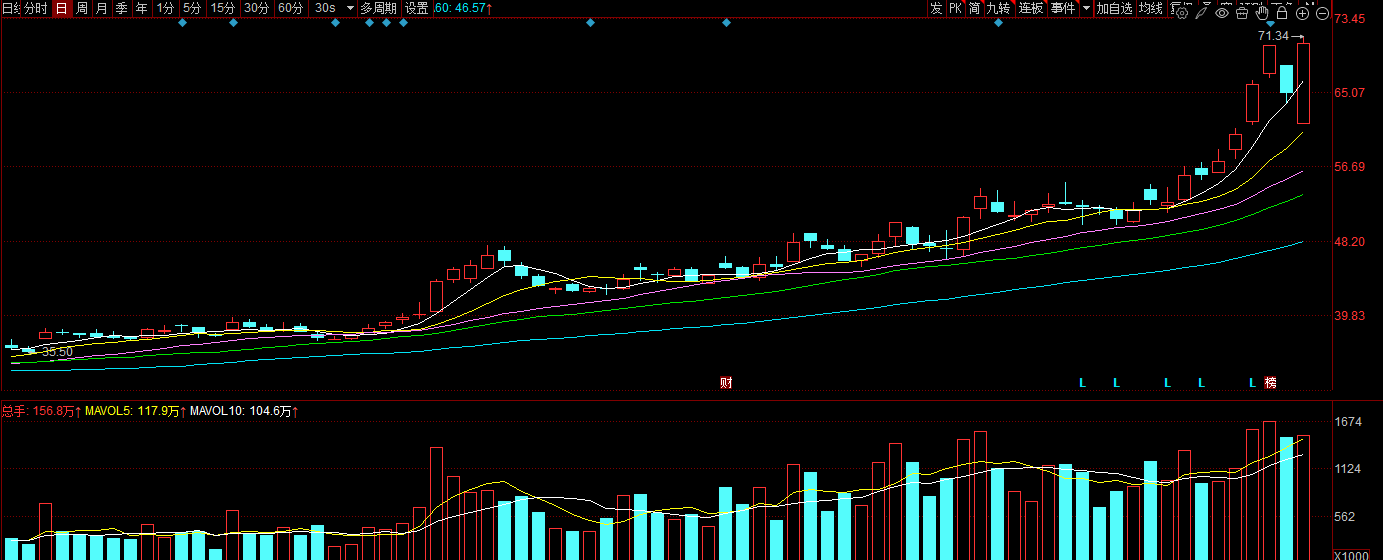Viewport: 1383px width, 560px height.
Task: Switch to 分时 intraday view
Action: point(34,8)
